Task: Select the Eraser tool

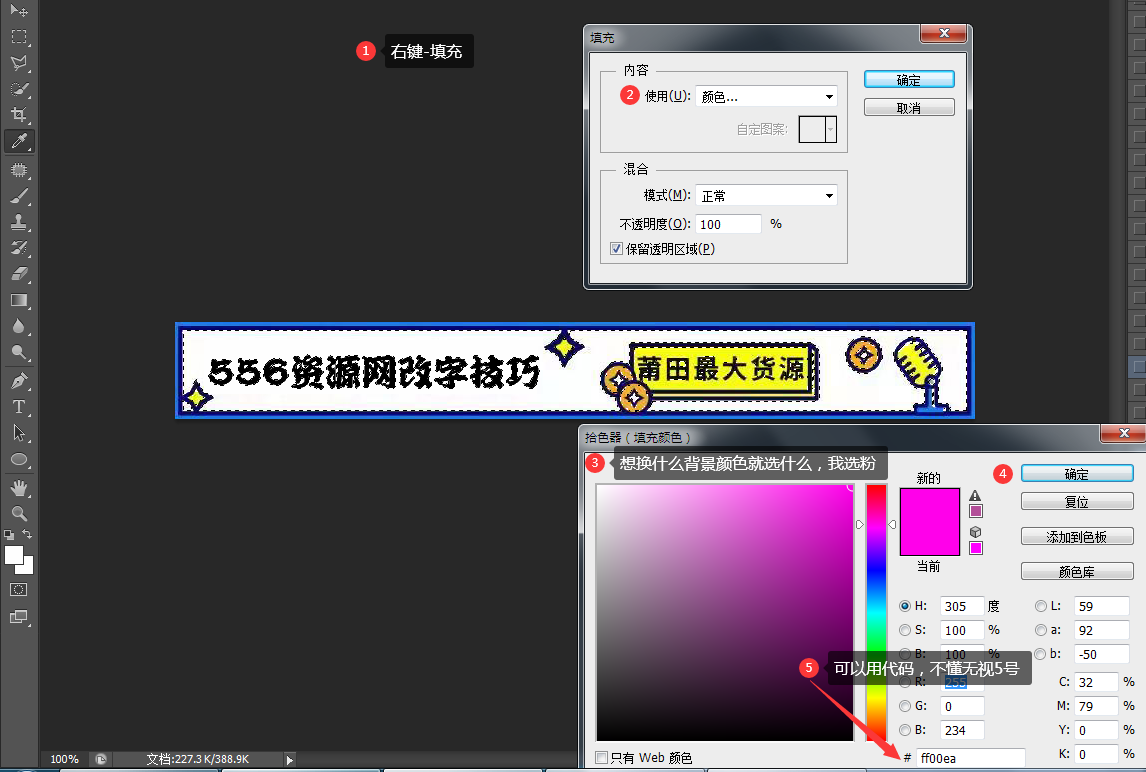Action: 19,273
